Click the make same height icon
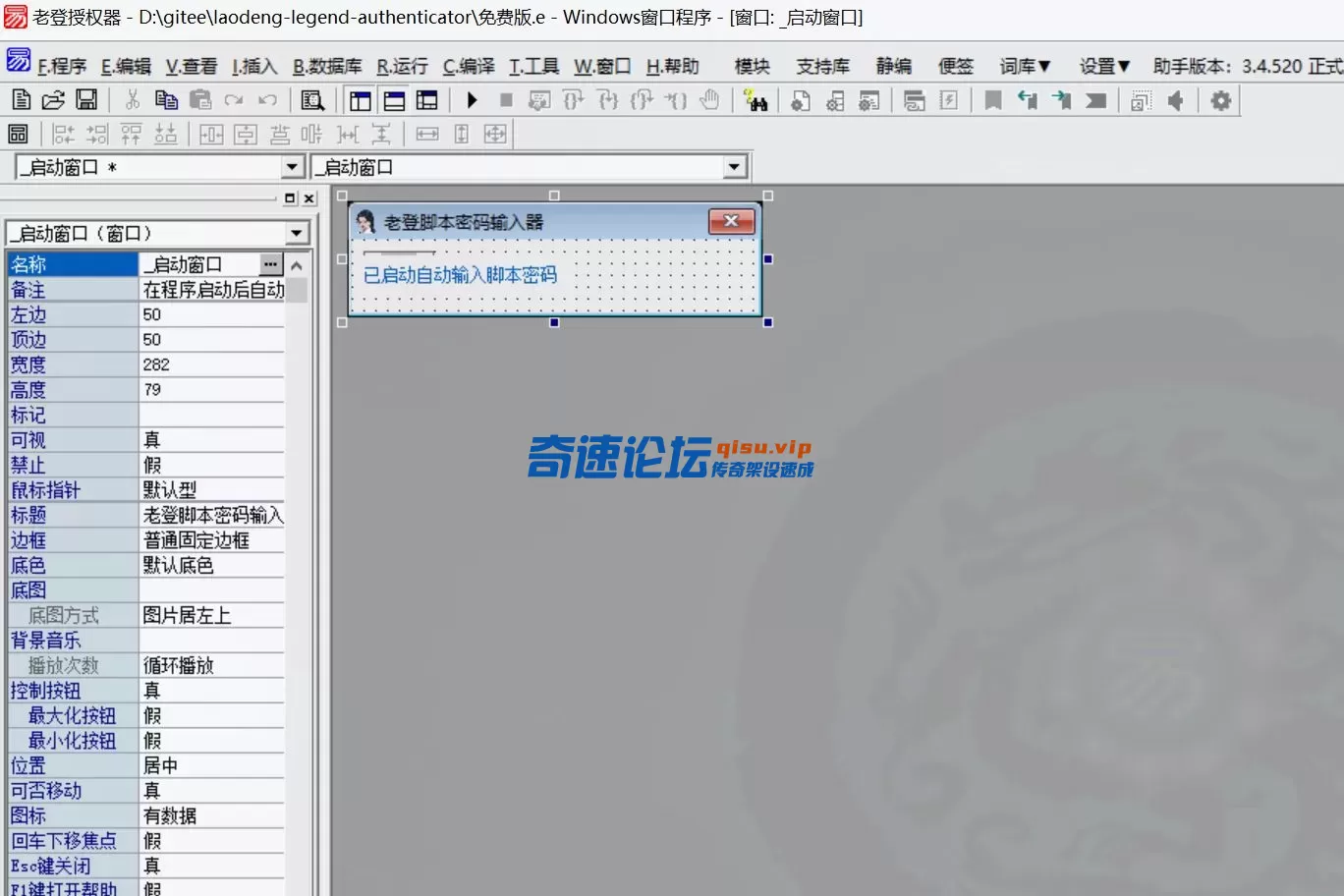1344x896 pixels. (462, 134)
